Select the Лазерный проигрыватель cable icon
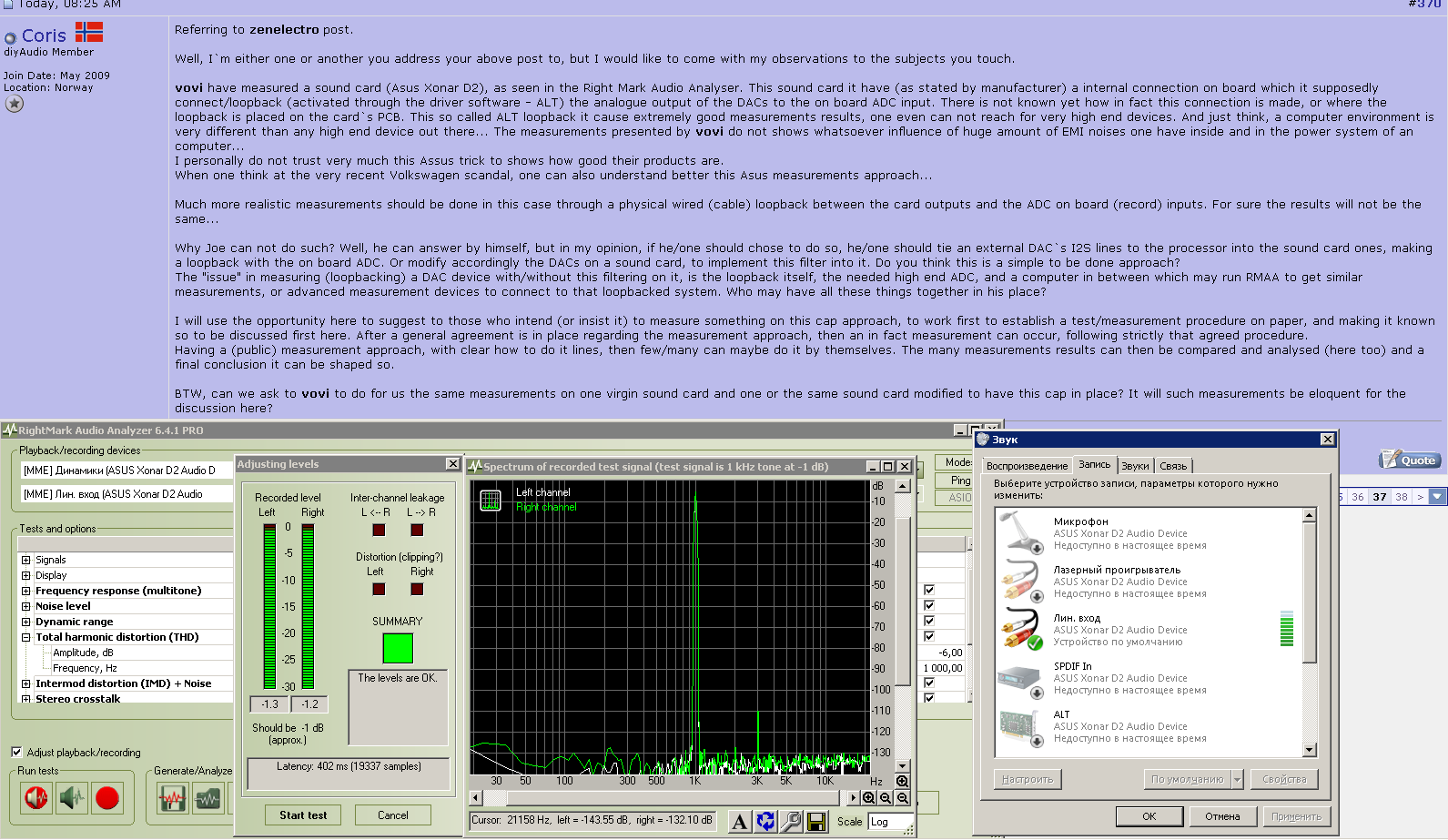The image size is (1448, 840). (x=1021, y=581)
